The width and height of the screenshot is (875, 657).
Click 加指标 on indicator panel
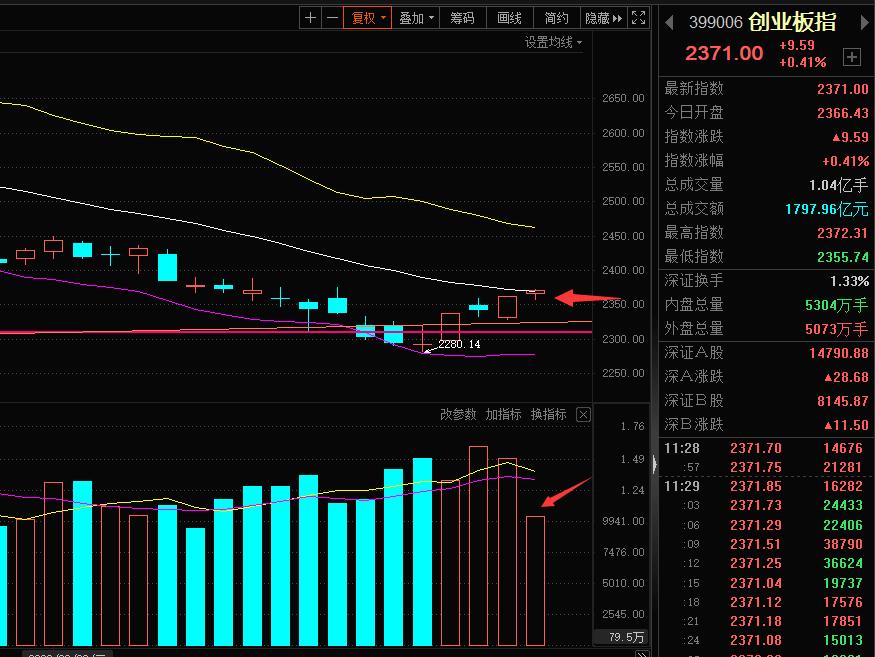(x=503, y=414)
